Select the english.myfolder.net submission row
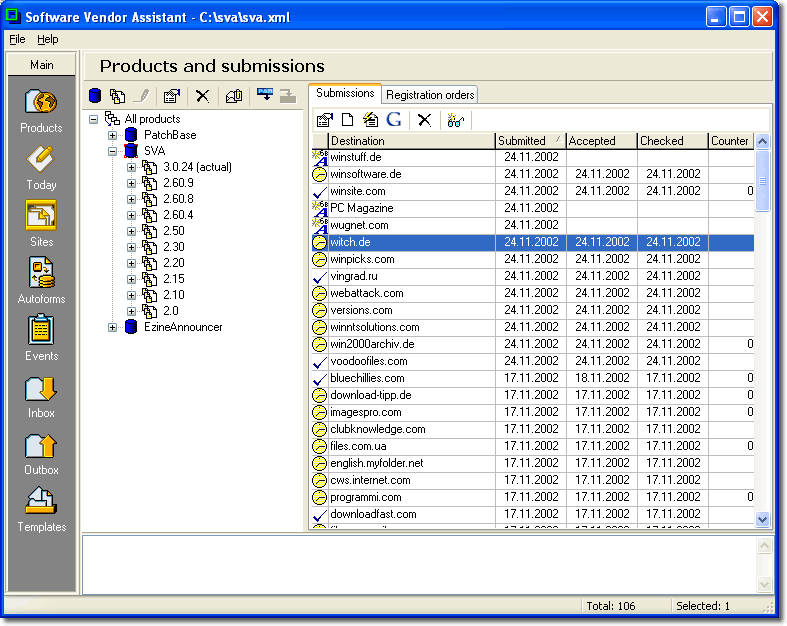Screen dimensions: 787x626 click(x=533, y=463)
